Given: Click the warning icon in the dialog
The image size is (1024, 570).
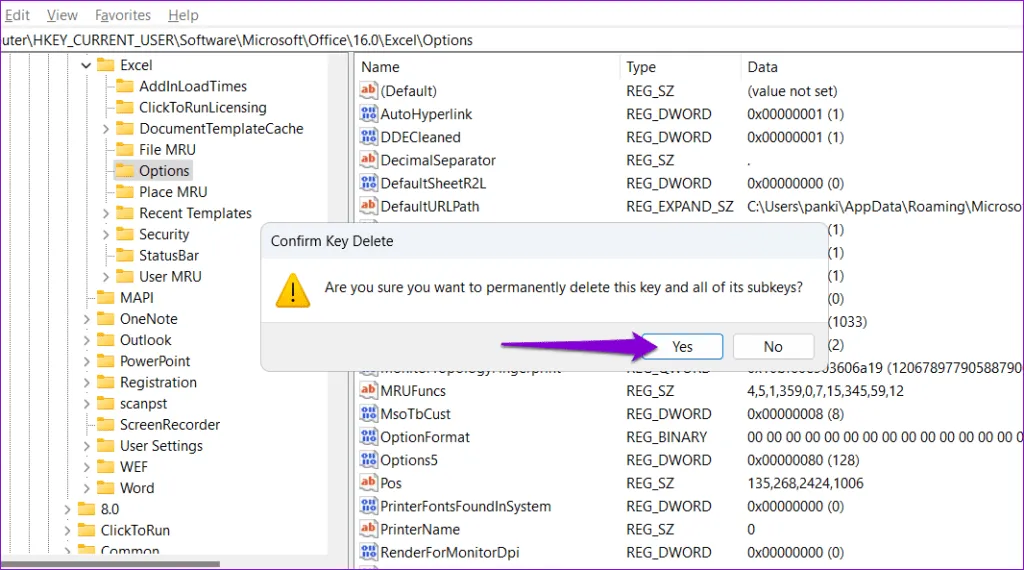Looking at the screenshot, I should (292, 289).
